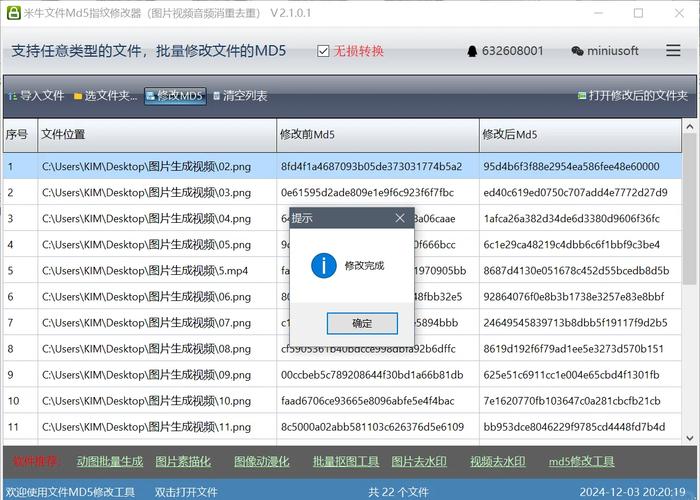Click status text 双击打开文件
This screenshot has height=500, width=700.
(x=186, y=492)
